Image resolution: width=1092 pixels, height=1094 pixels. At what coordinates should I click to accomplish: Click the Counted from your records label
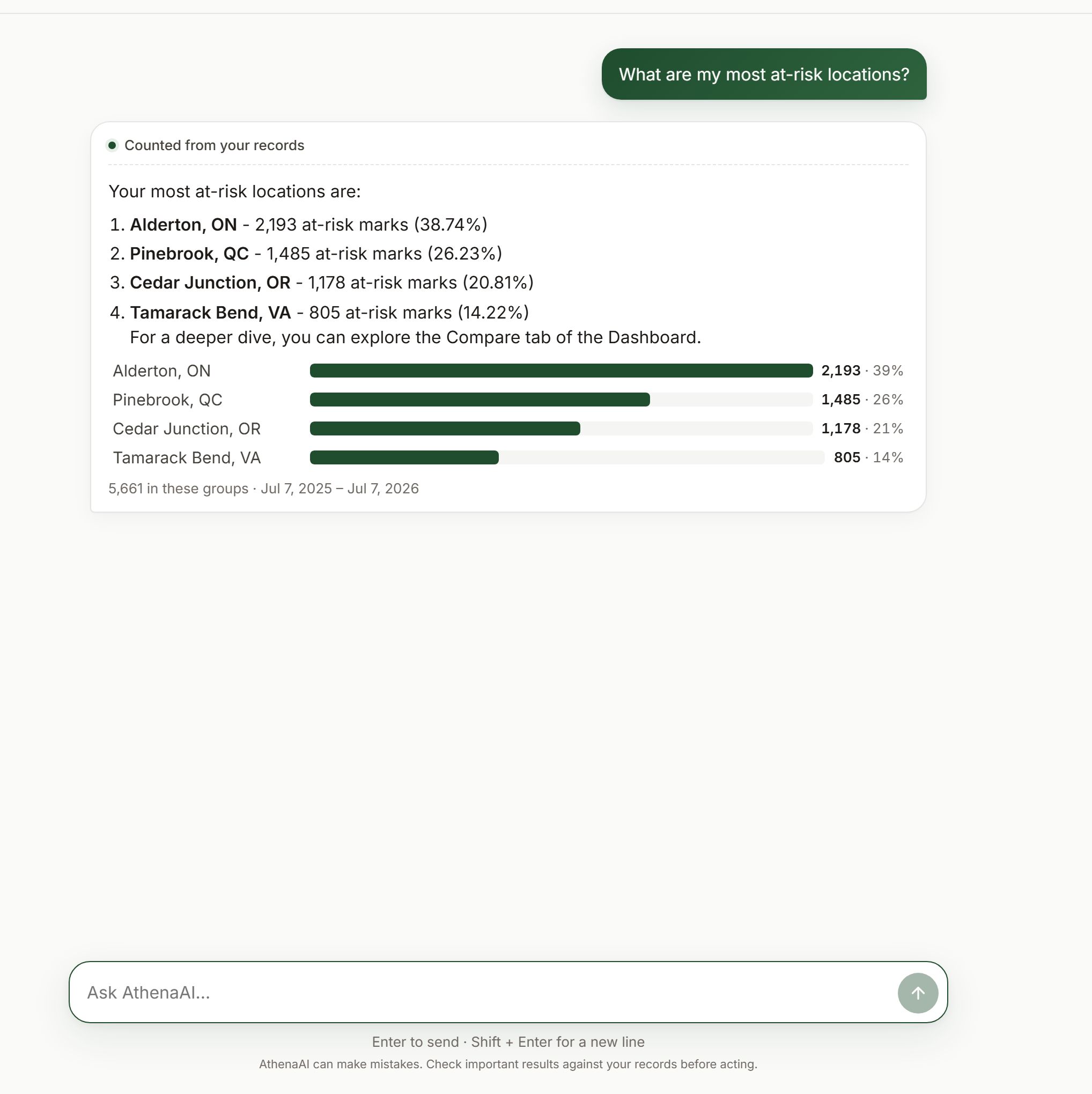tap(214, 145)
